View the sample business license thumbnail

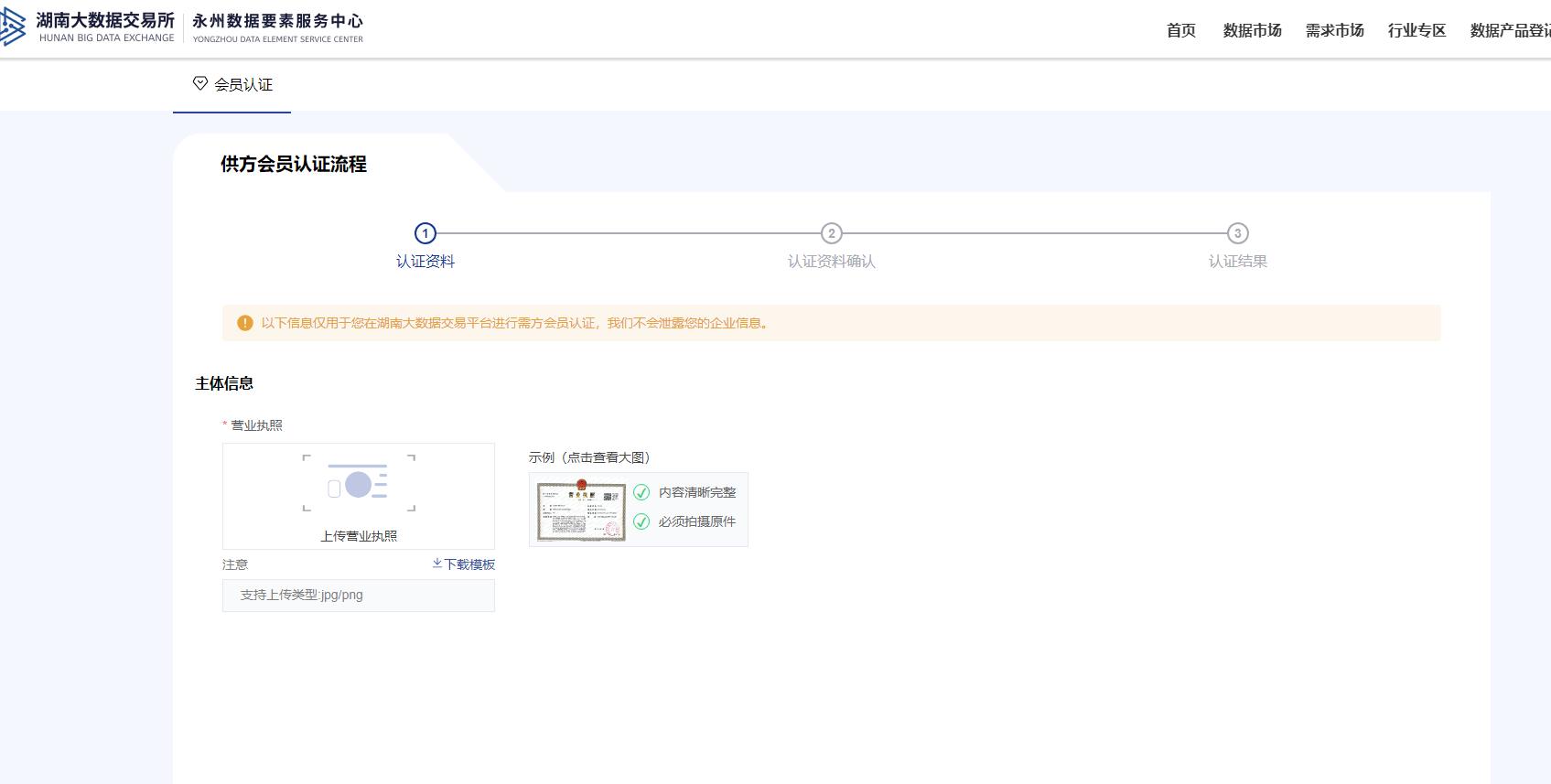pyautogui.click(x=581, y=510)
